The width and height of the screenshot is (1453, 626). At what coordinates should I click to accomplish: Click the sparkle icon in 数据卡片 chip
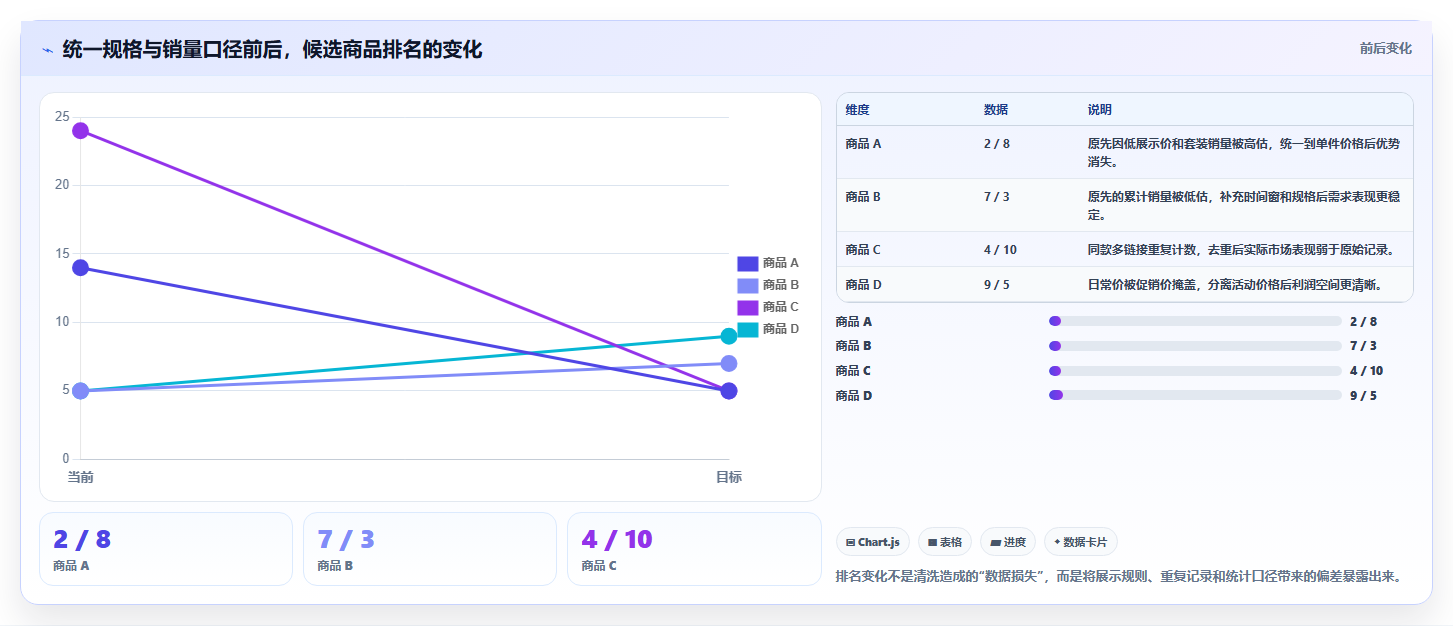1057,542
